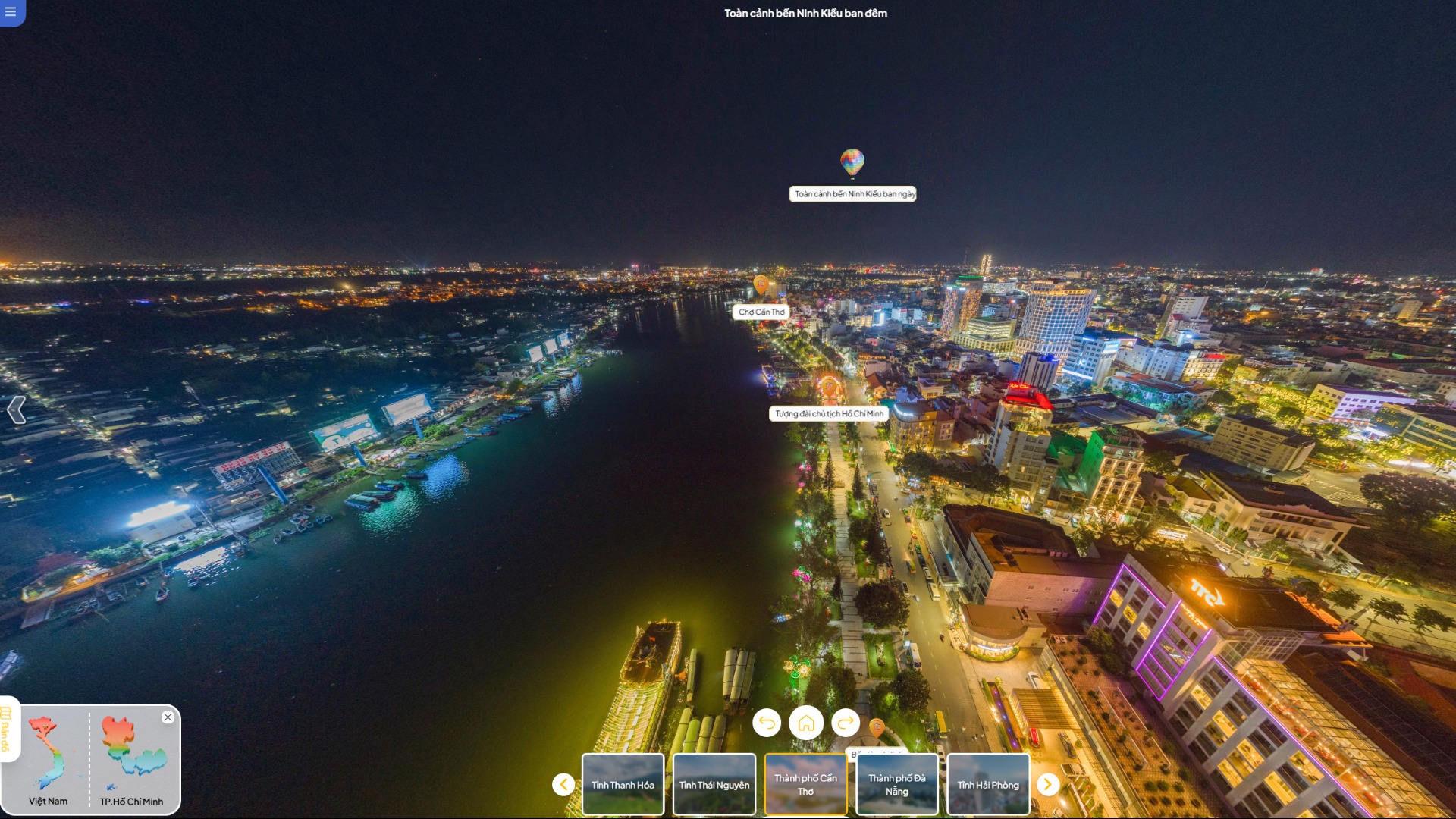This screenshot has height=819, width=1456.
Task: Click the Chợ Cần Thơ map pin
Action: click(761, 285)
